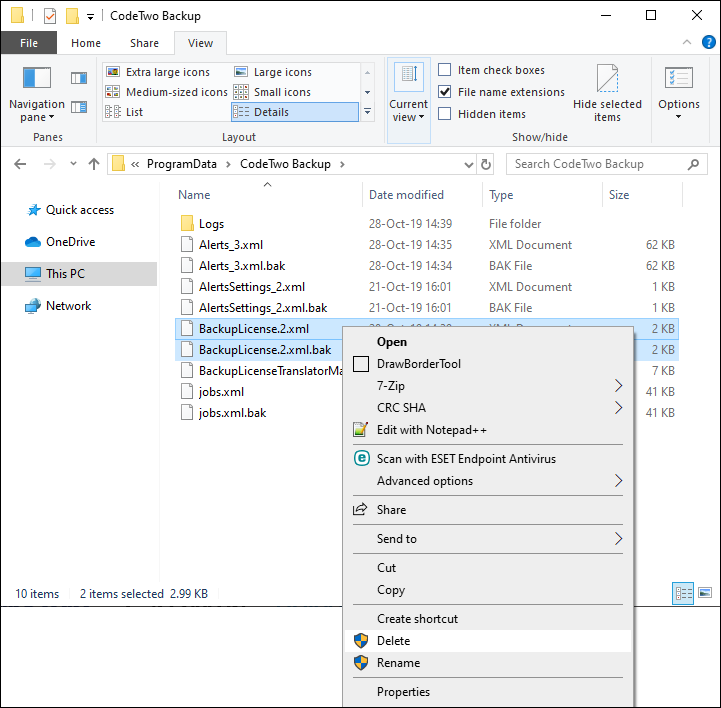The width and height of the screenshot is (721, 708).
Task: Select Delete in context menu
Action: tap(488, 640)
